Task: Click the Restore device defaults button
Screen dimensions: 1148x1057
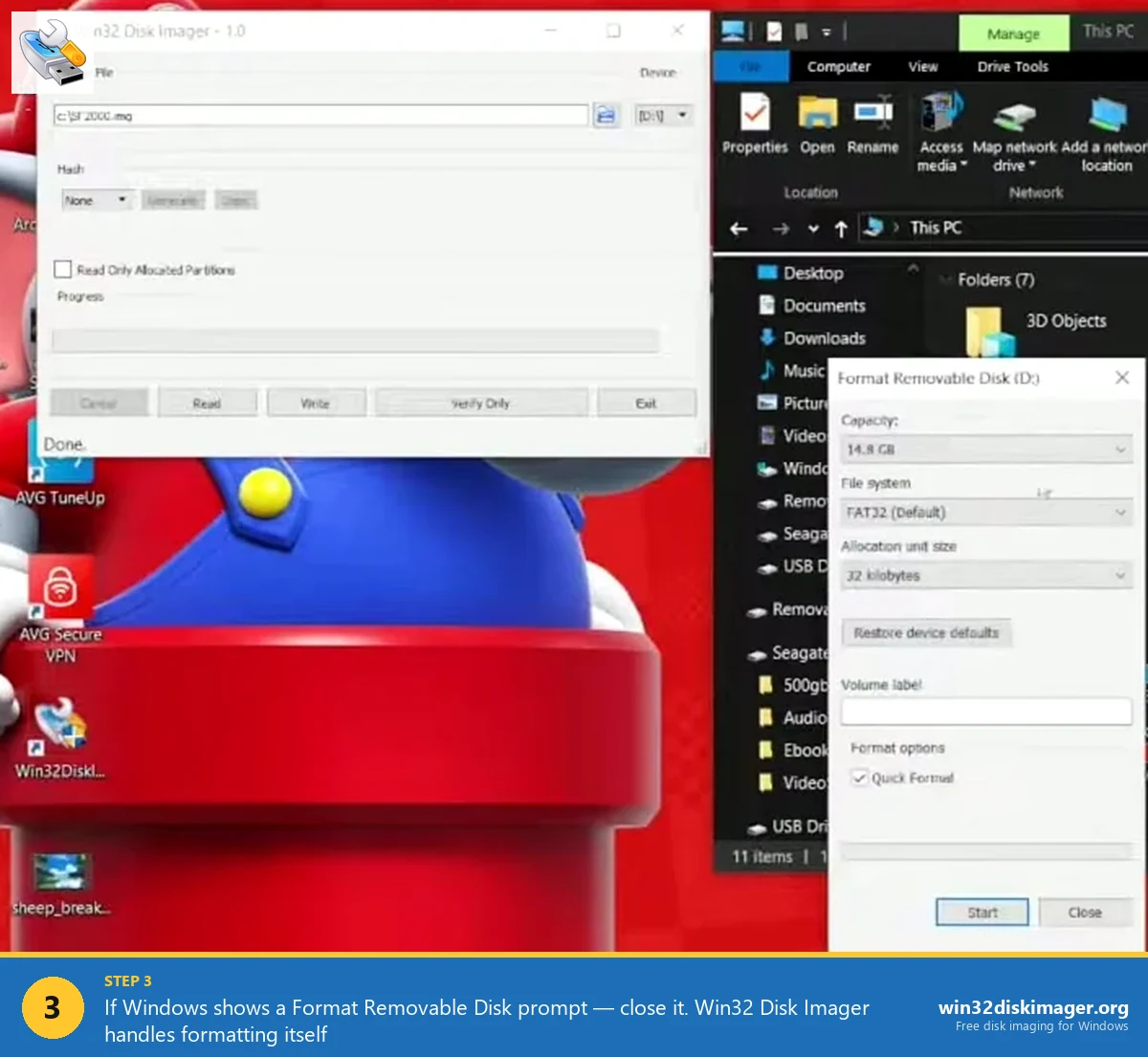Action: click(x=926, y=632)
